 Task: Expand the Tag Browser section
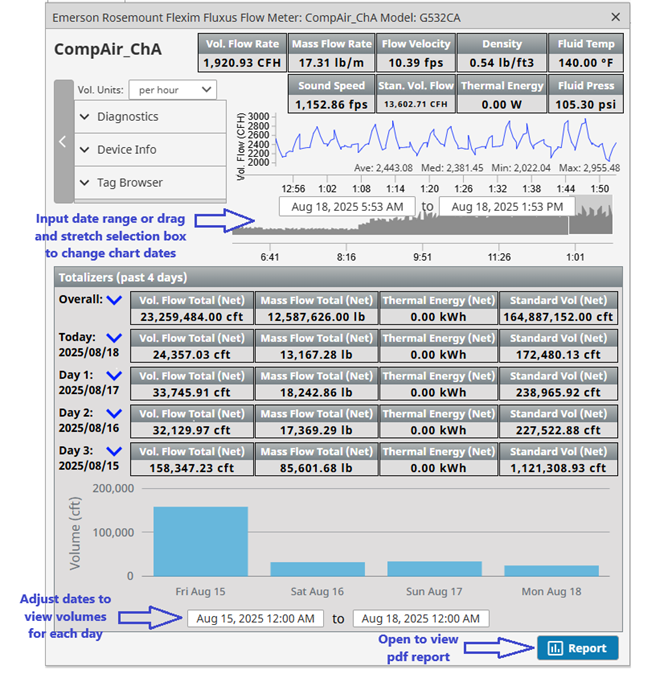pyautogui.click(x=151, y=183)
